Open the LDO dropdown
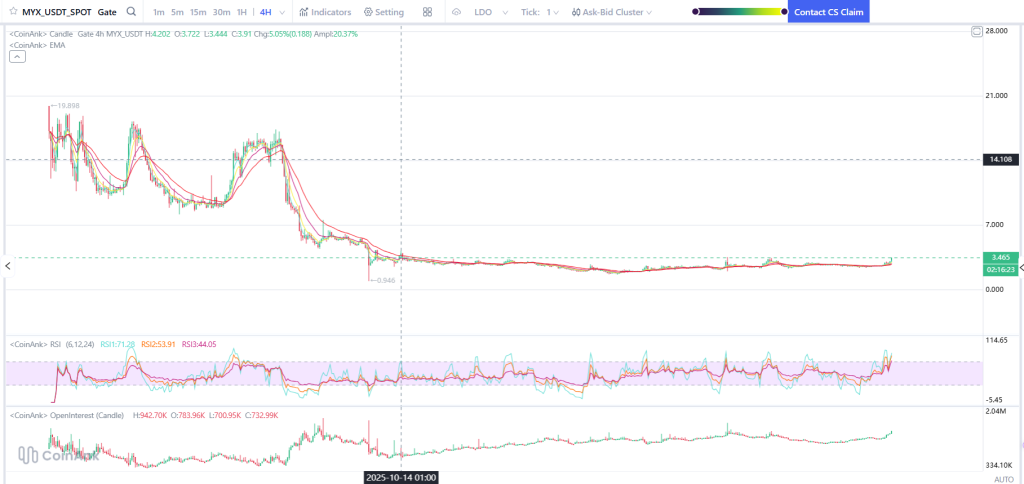This screenshot has width=1024, height=484. [488, 12]
